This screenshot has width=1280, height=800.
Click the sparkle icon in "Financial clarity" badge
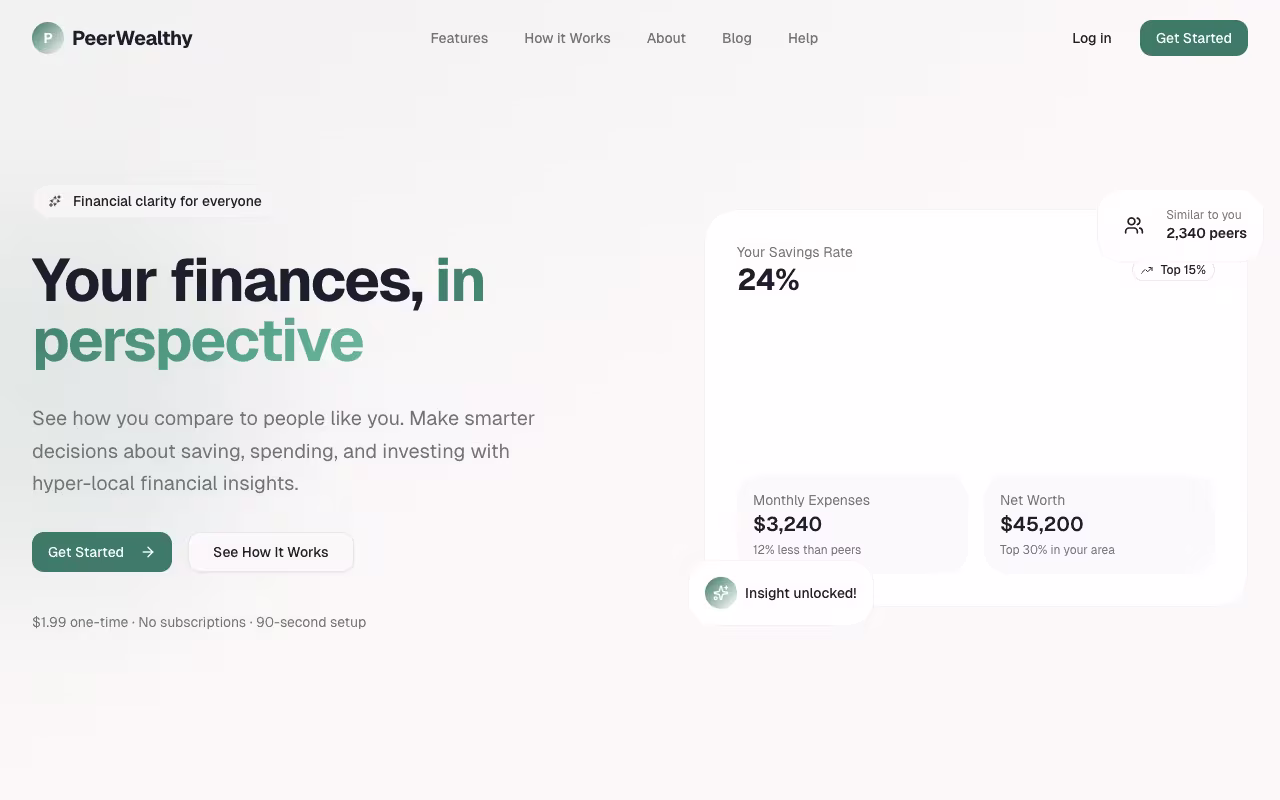(55, 201)
